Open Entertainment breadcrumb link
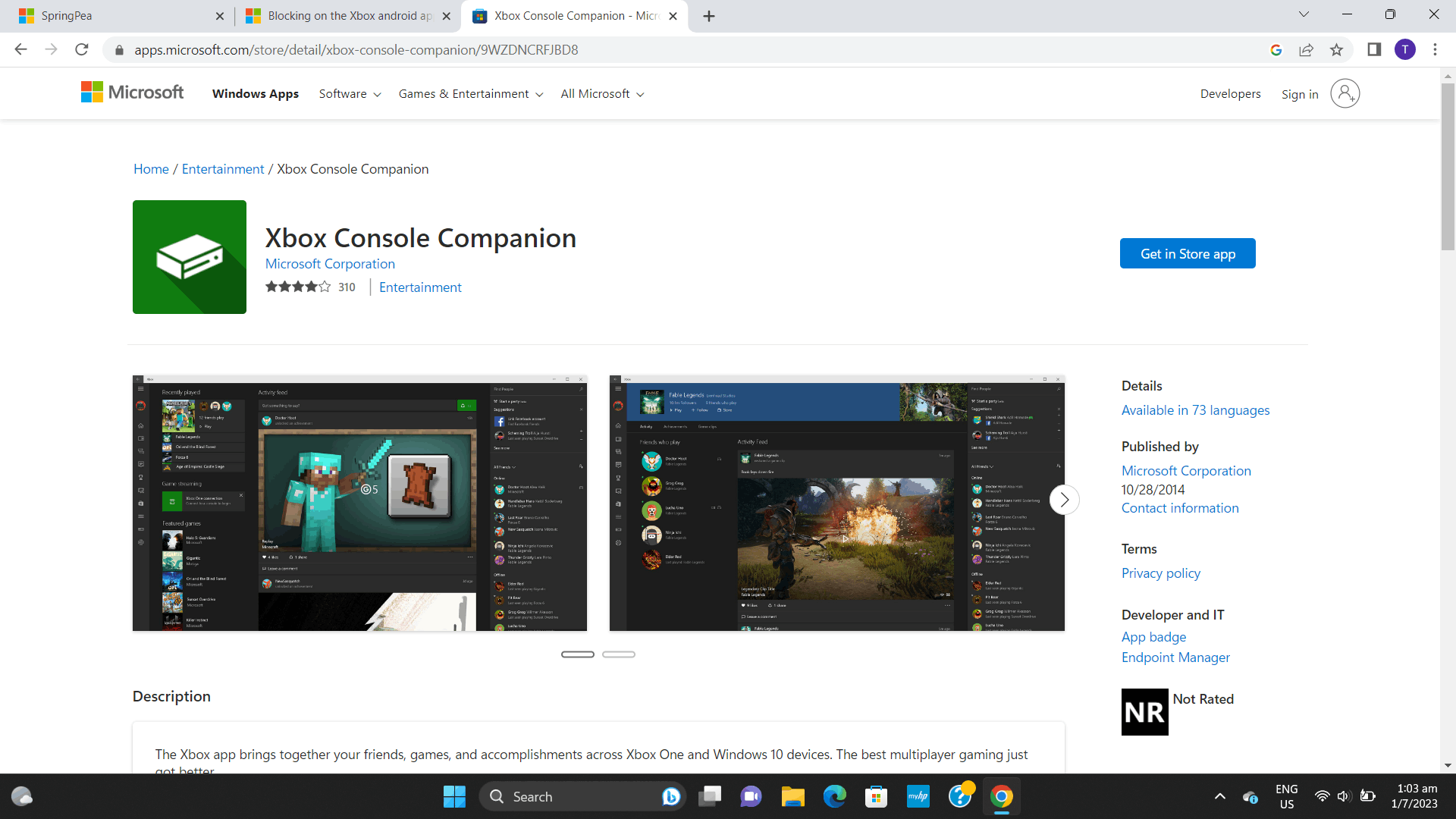 [223, 169]
